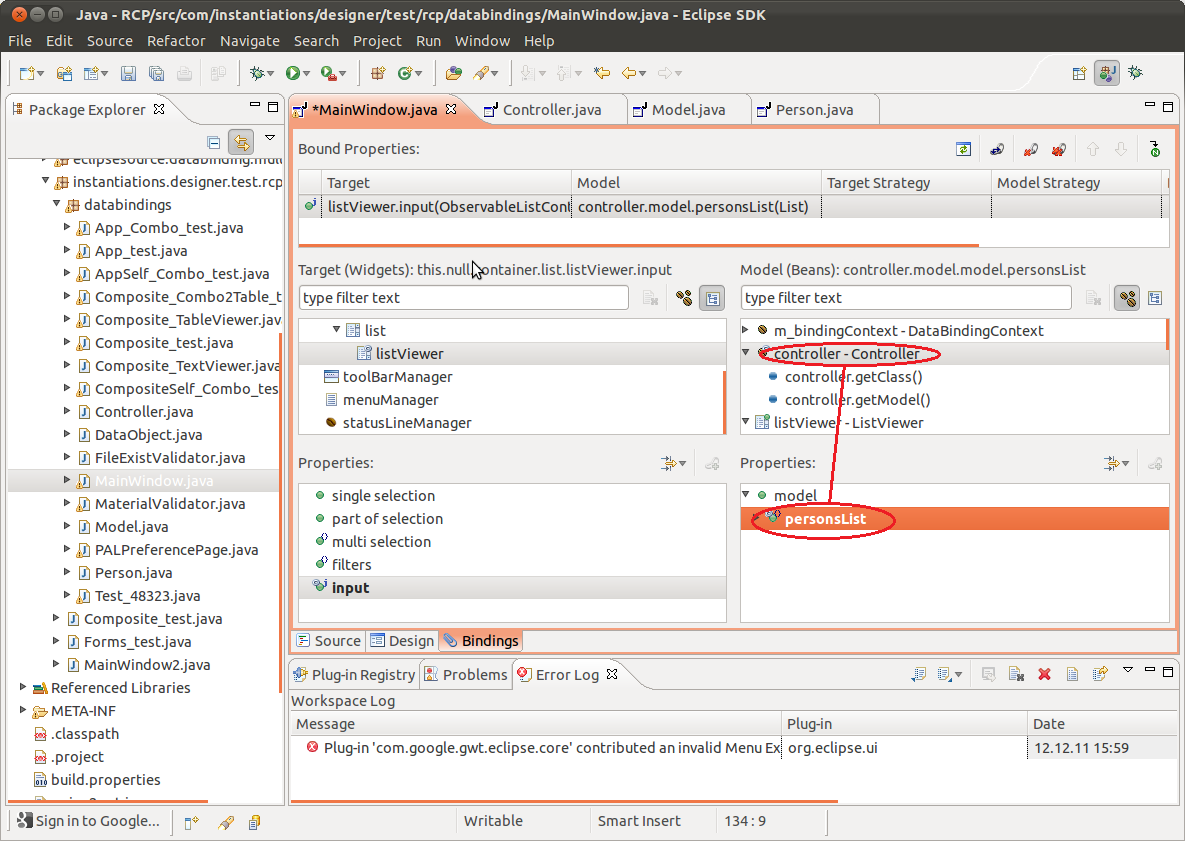
Task: Click the blue edit binding icon
Action: [x=997, y=150]
